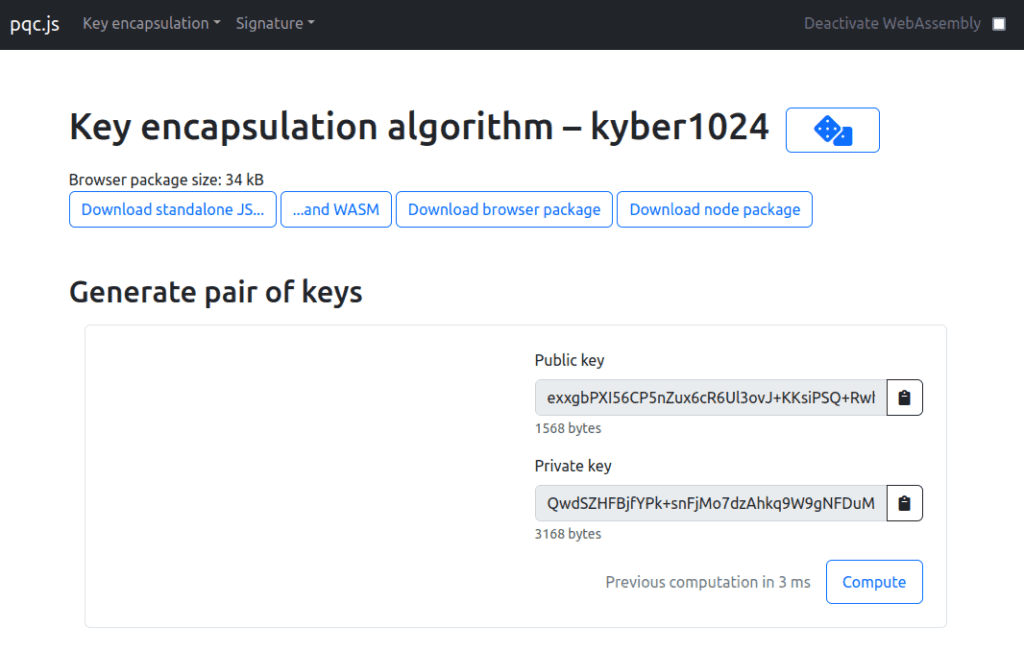The height and width of the screenshot is (651, 1024).
Task: Click the '1568 bytes' size text
Action: point(568,428)
